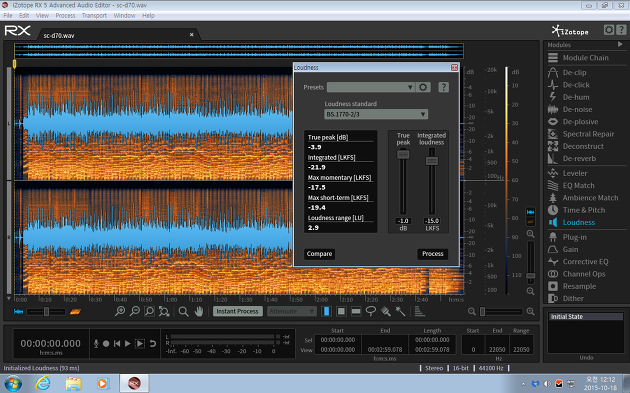Open the Corrective EQ module

pyautogui.click(x=578, y=262)
